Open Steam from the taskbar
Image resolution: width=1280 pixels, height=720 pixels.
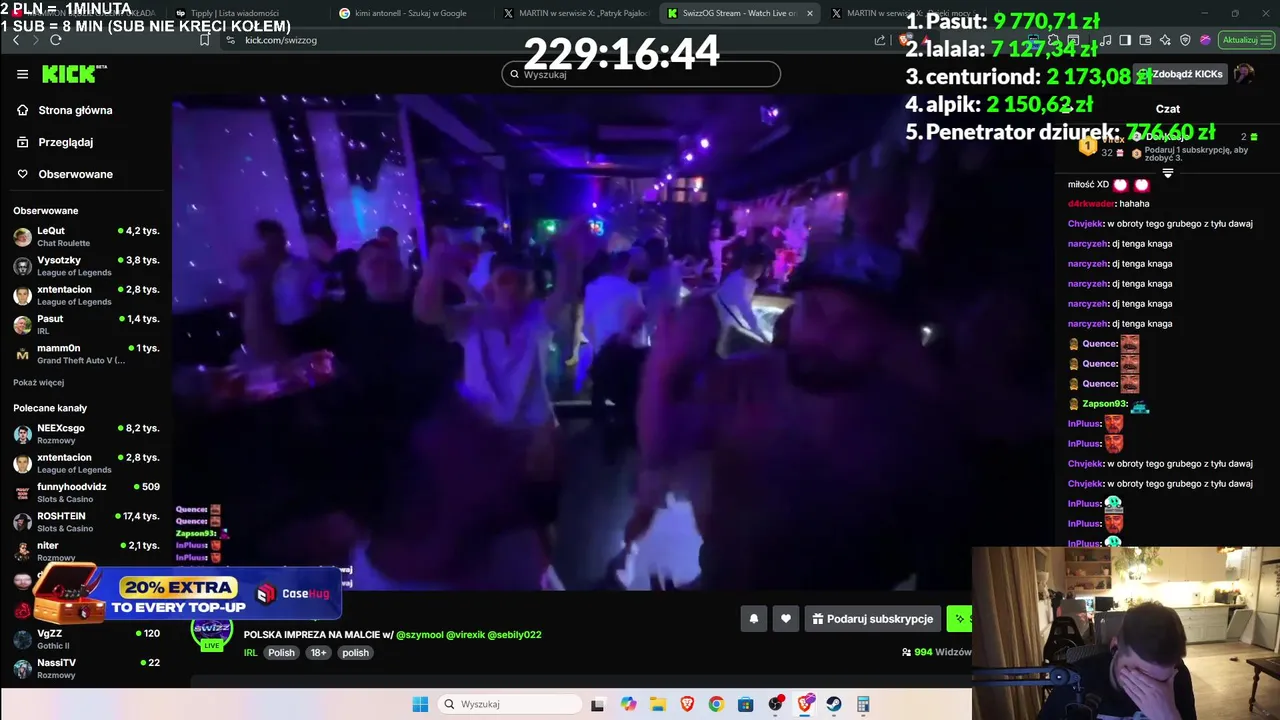pos(833,704)
